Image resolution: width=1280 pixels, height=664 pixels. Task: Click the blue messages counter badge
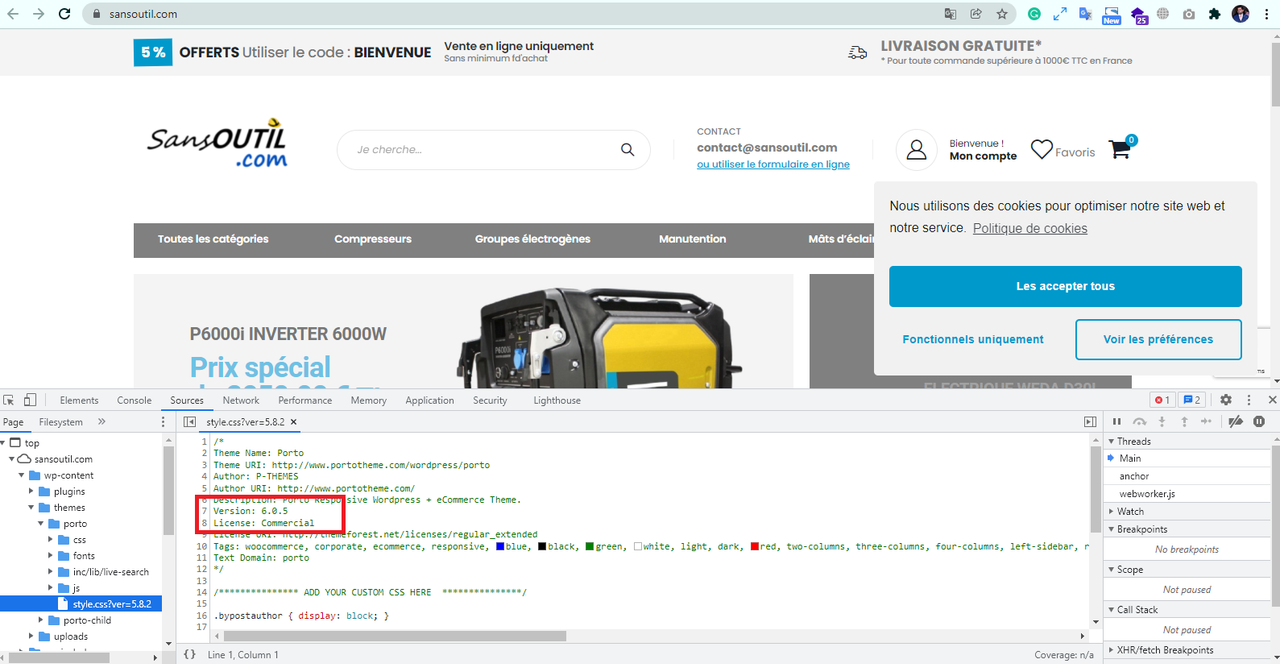(x=1191, y=400)
